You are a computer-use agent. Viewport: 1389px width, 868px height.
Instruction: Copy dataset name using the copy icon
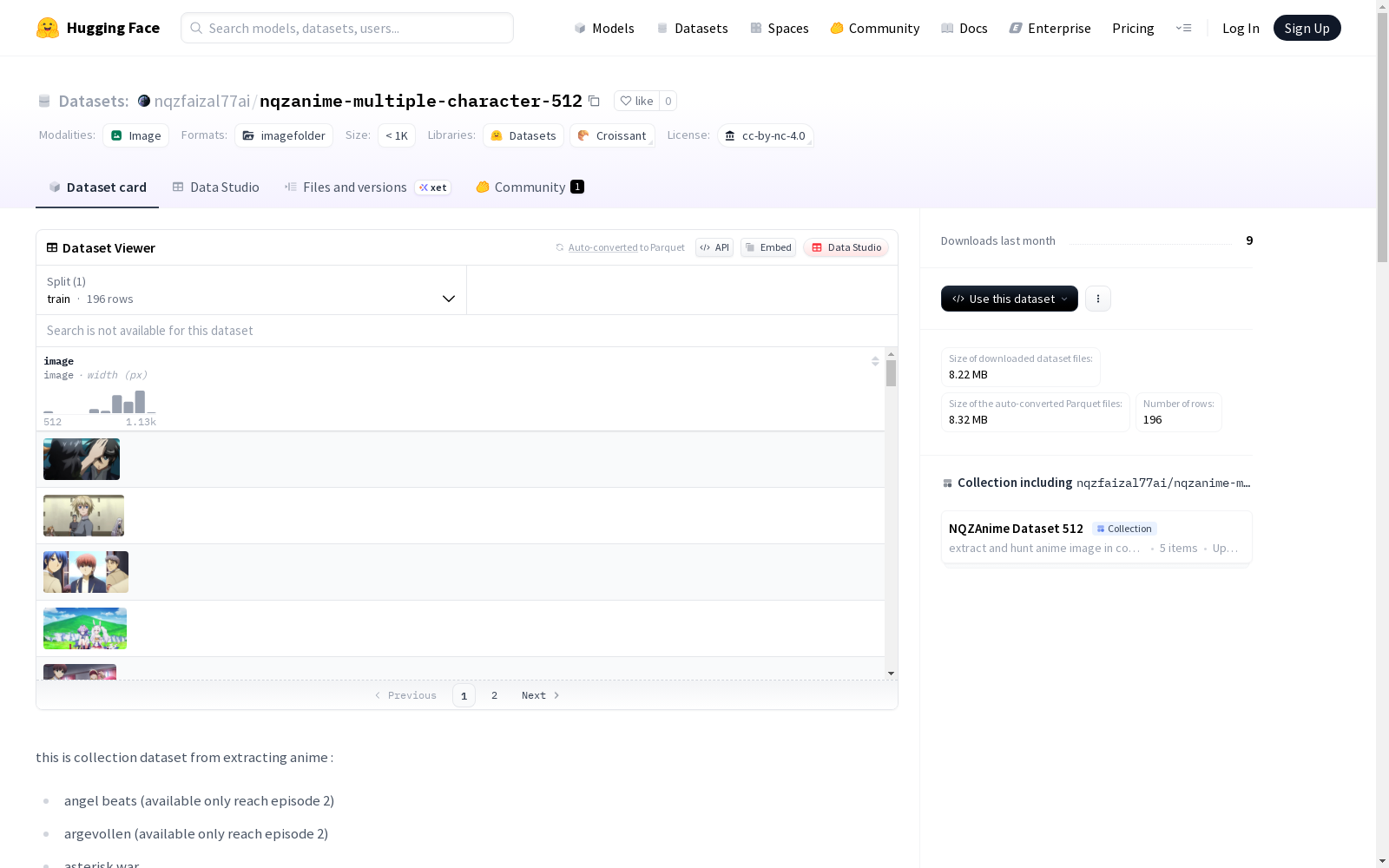point(594,101)
